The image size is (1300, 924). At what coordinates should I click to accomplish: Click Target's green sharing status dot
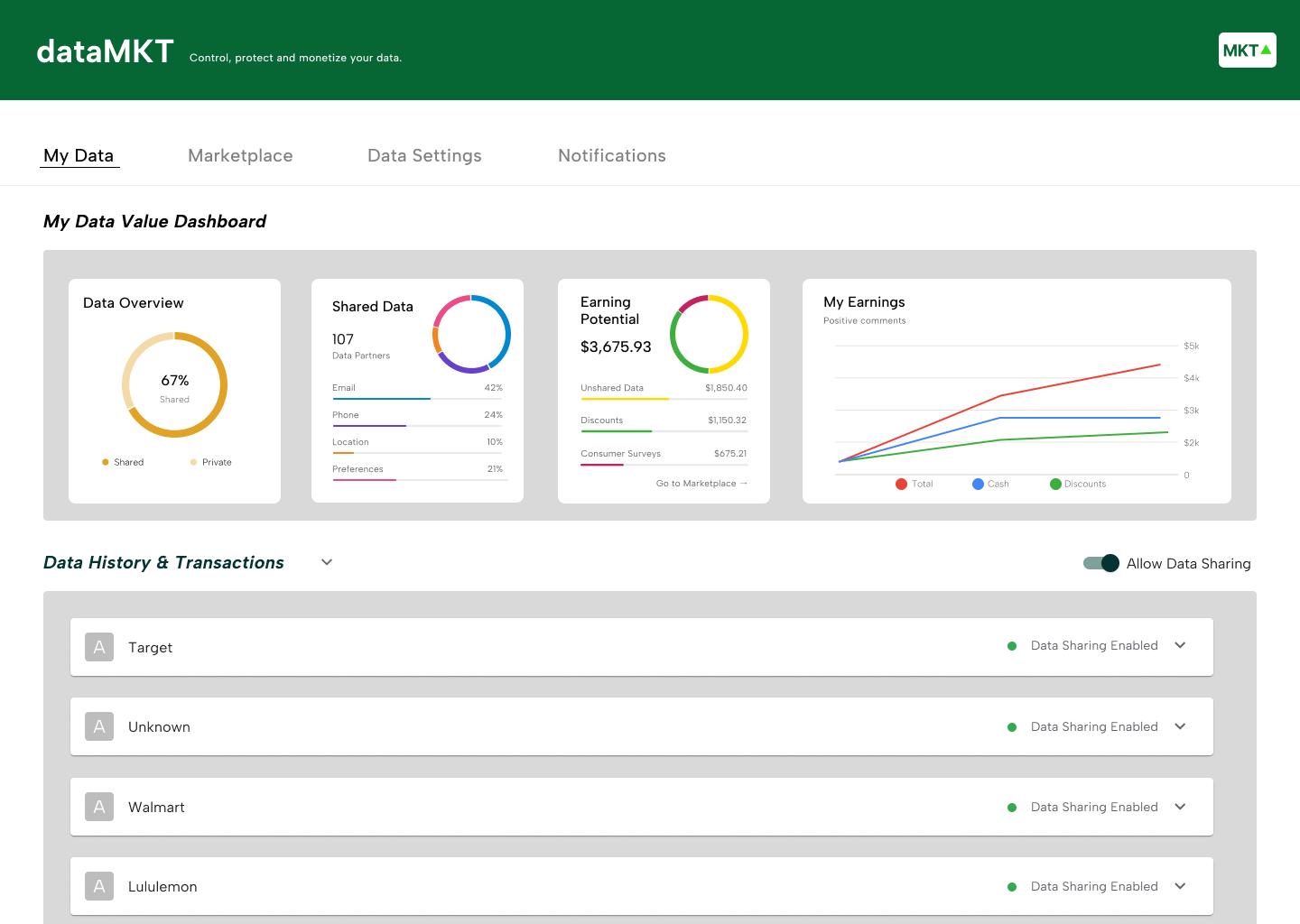point(1012,646)
